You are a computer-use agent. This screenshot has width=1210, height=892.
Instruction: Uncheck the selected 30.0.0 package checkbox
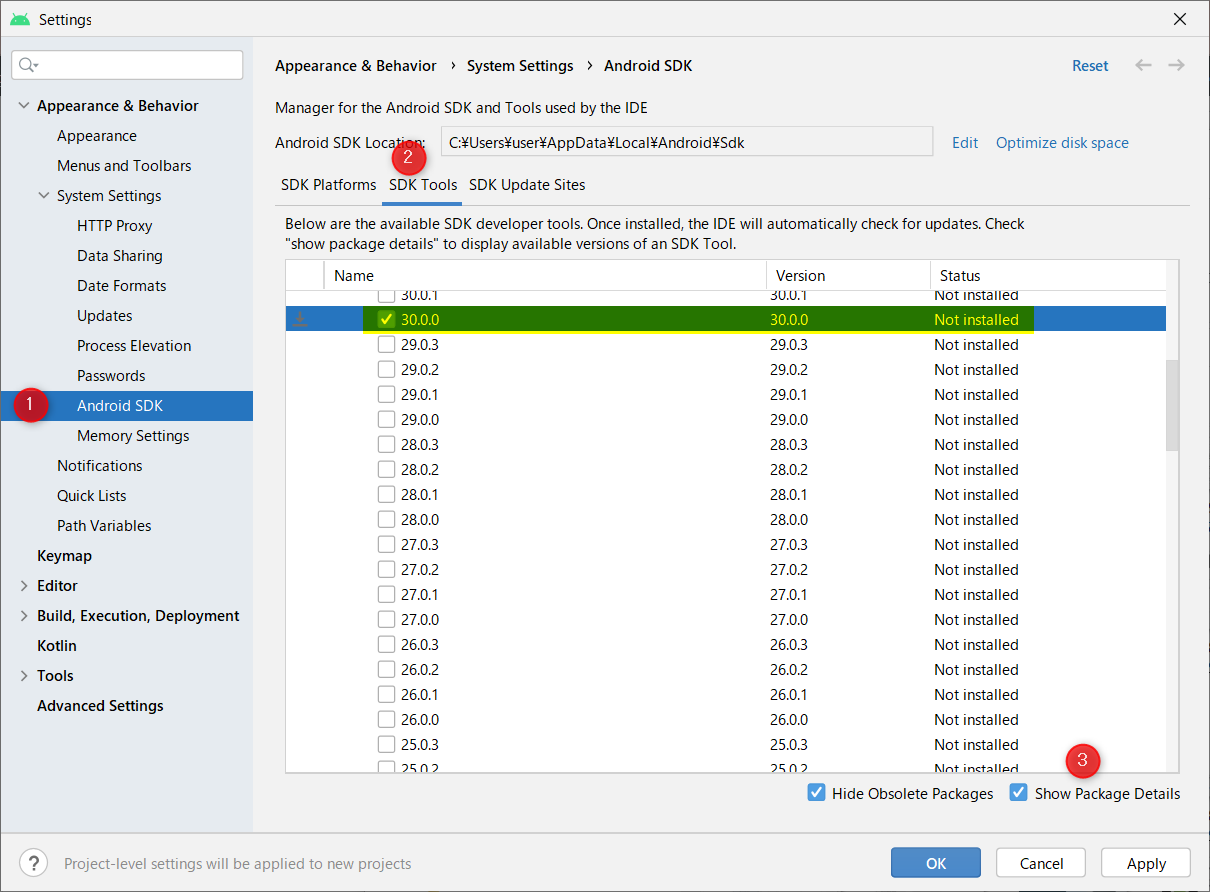(386, 318)
